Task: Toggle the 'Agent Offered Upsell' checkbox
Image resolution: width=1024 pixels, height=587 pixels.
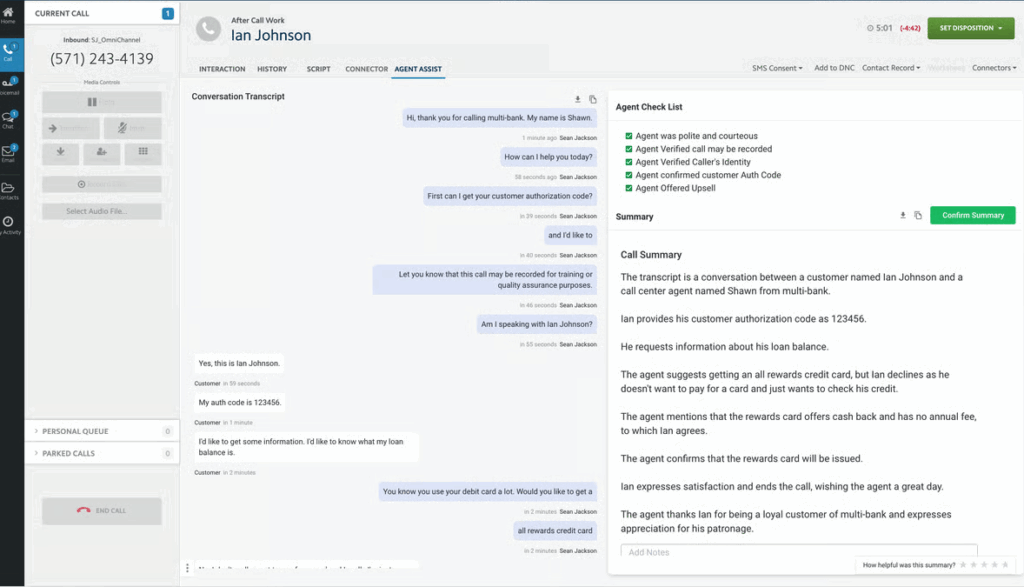Action: (628, 188)
